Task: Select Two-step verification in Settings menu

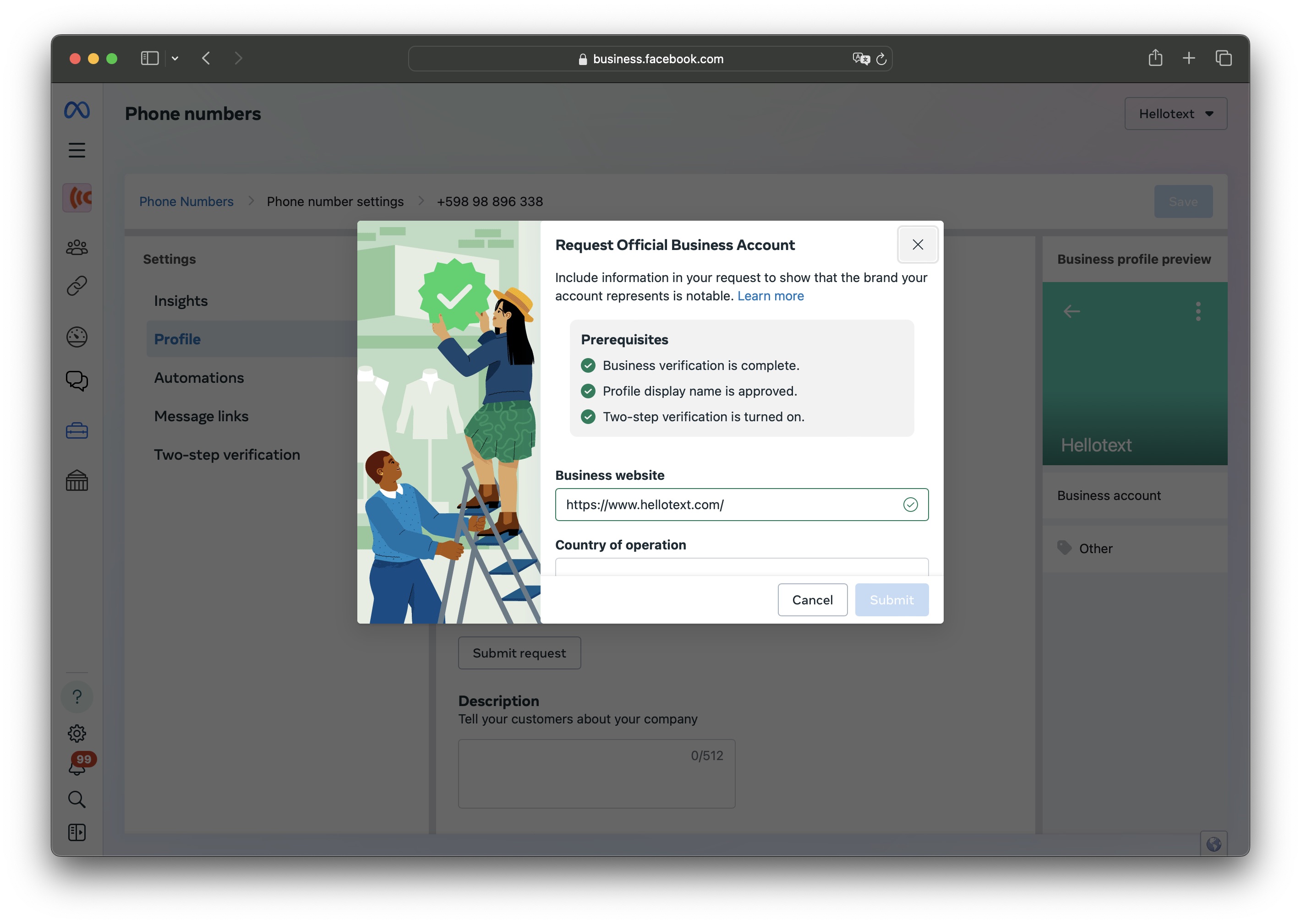Action: point(226,454)
